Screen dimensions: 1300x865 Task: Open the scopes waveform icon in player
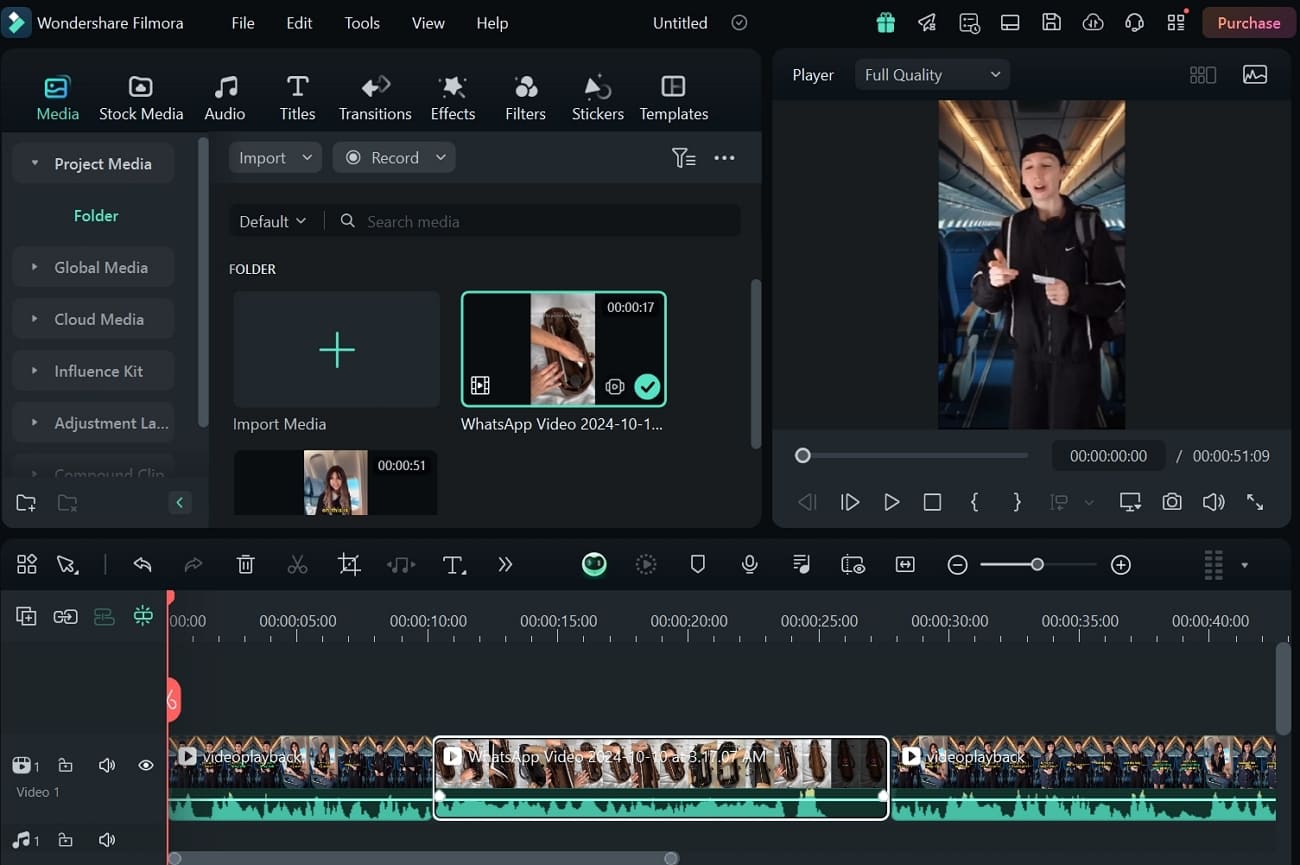[x=1254, y=74]
